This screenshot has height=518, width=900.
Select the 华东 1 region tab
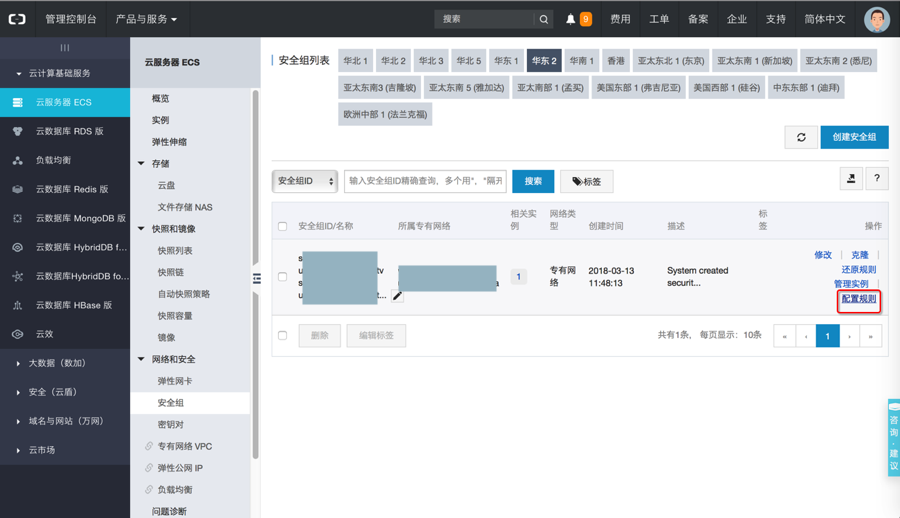tap(506, 61)
